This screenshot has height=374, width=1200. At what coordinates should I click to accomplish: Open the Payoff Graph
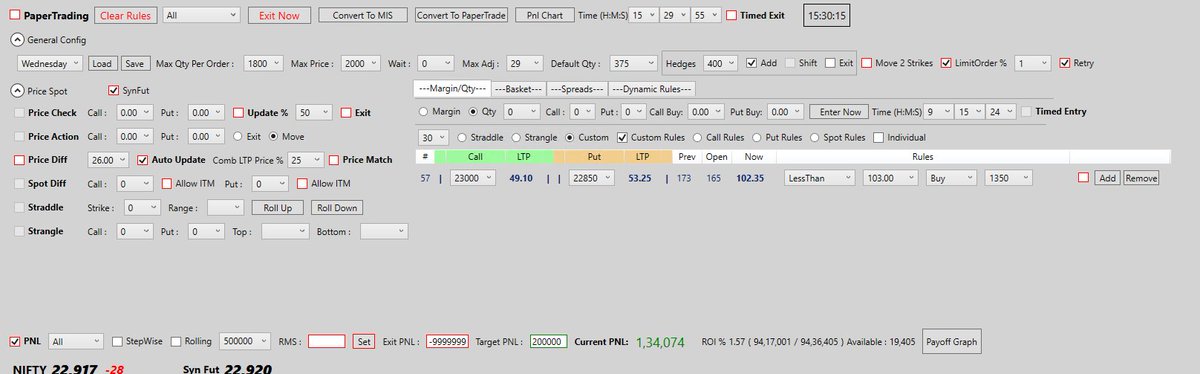pyautogui.click(x=951, y=341)
